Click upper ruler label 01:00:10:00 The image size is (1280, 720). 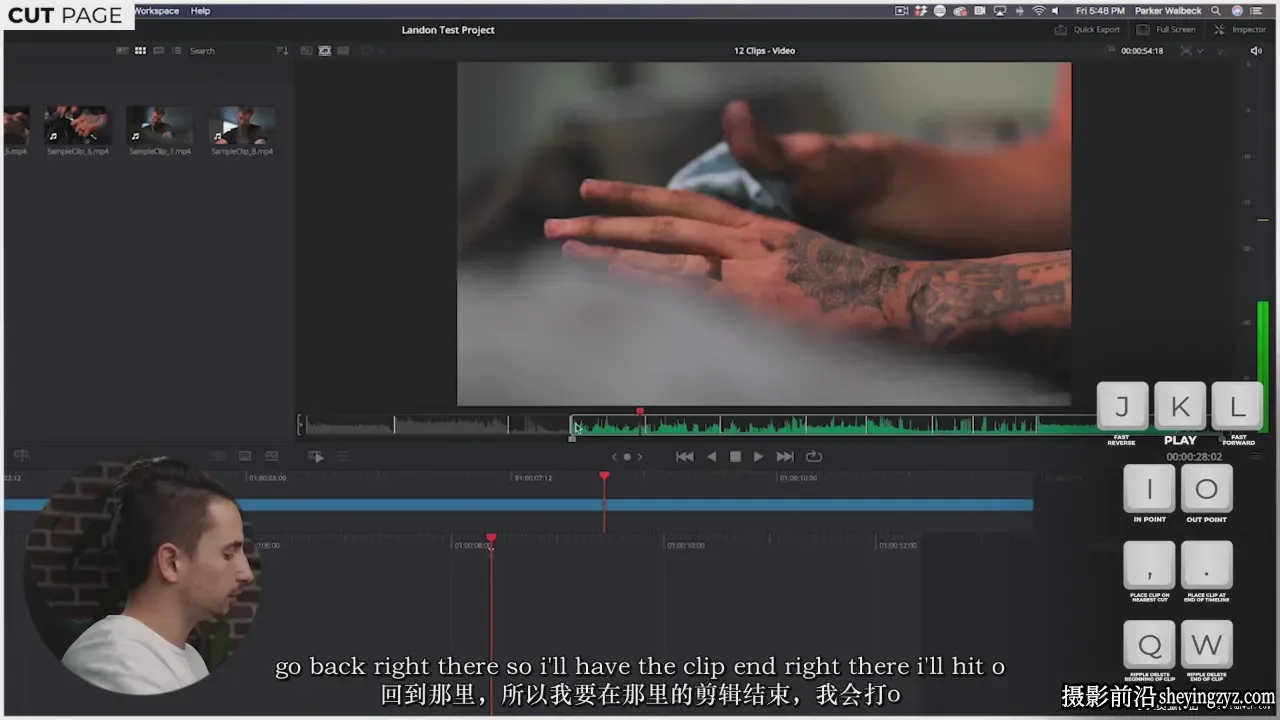797,478
